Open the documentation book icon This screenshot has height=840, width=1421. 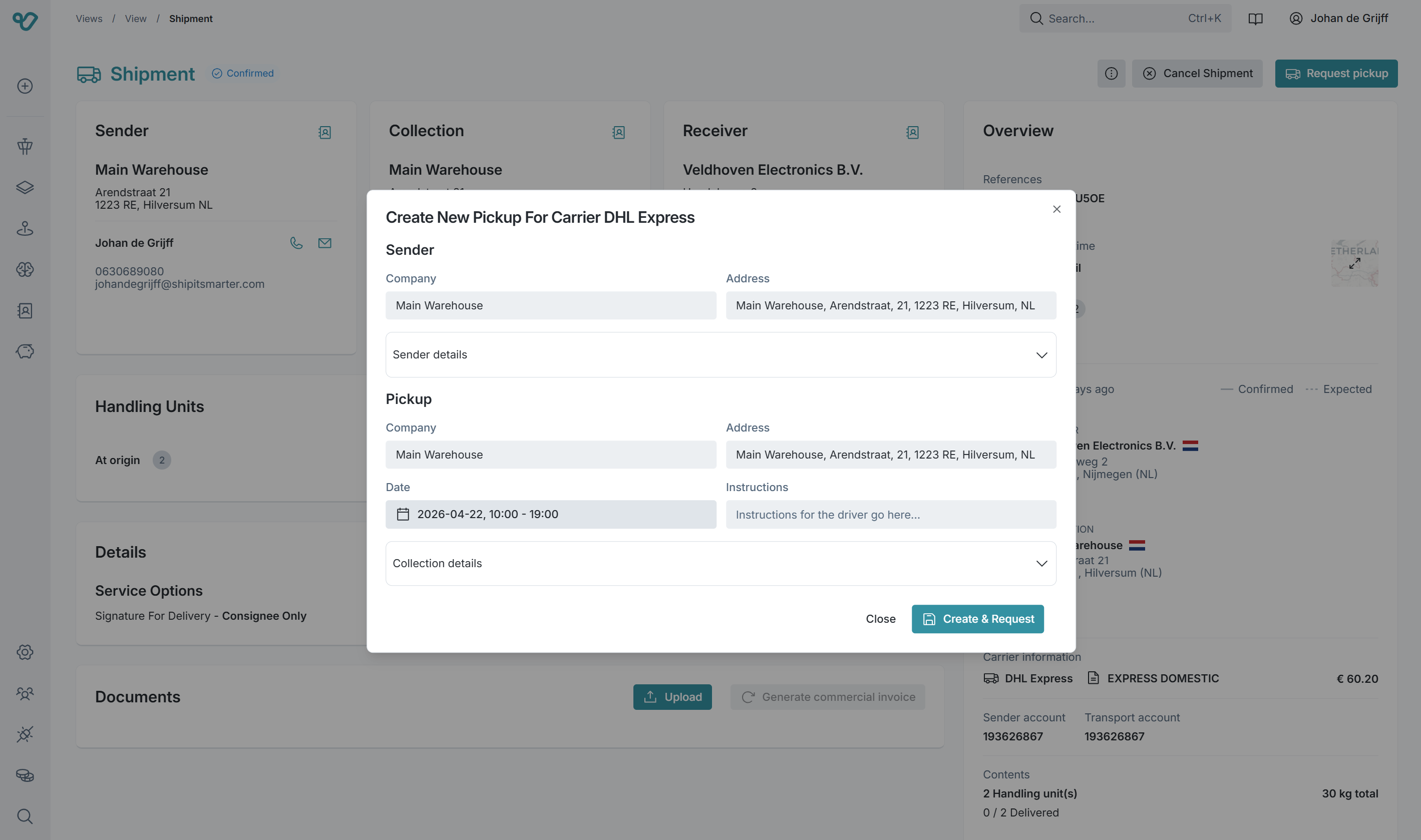pyautogui.click(x=1255, y=19)
